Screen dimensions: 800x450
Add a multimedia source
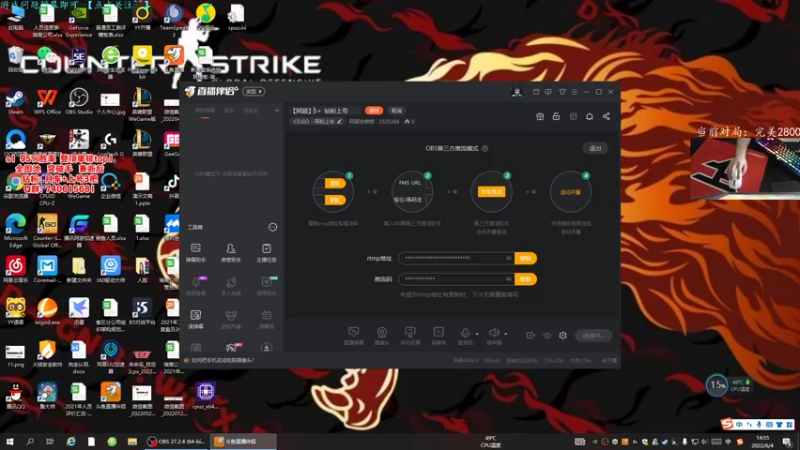(438, 336)
